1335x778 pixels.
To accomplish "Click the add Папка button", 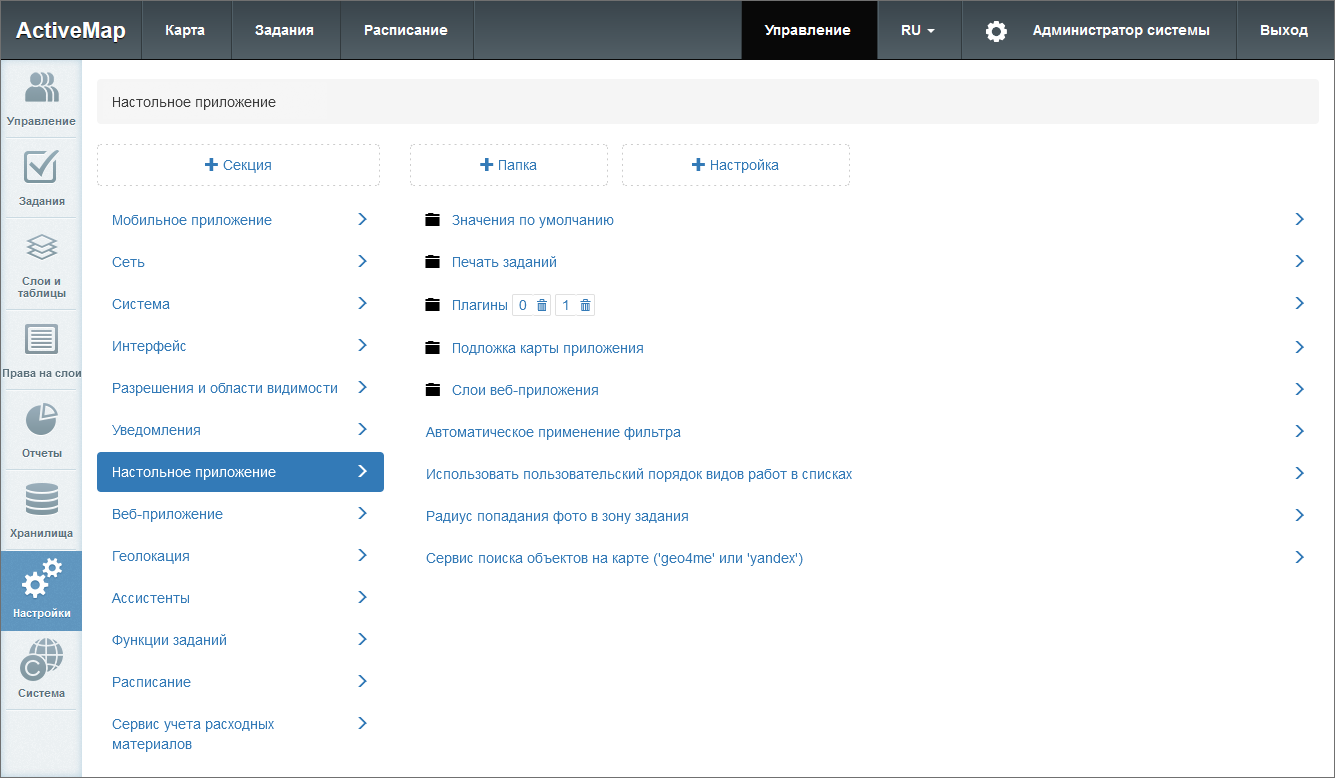I will coord(508,165).
